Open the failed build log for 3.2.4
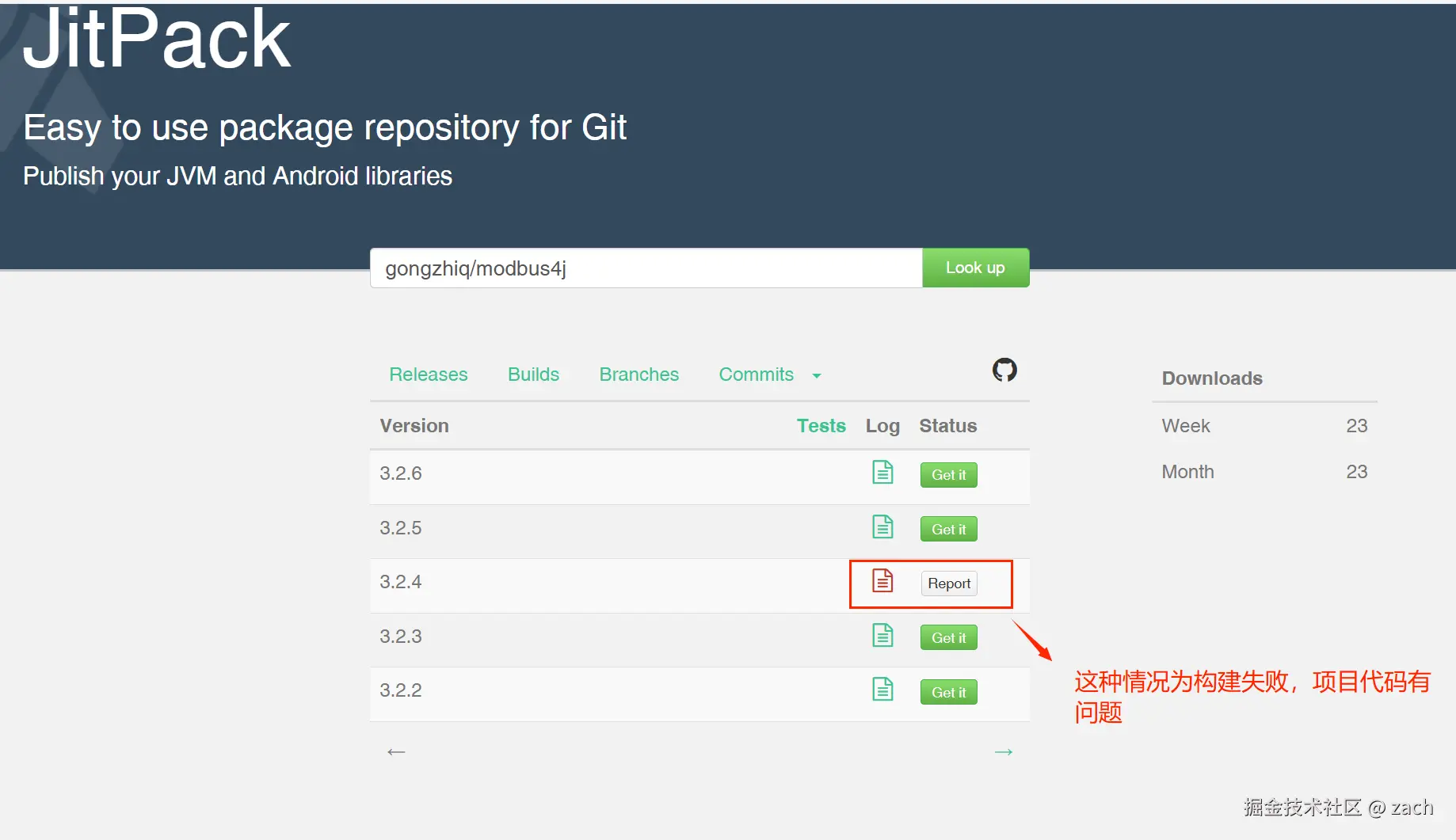The image size is (1456, 840). (x=882, y=581)
